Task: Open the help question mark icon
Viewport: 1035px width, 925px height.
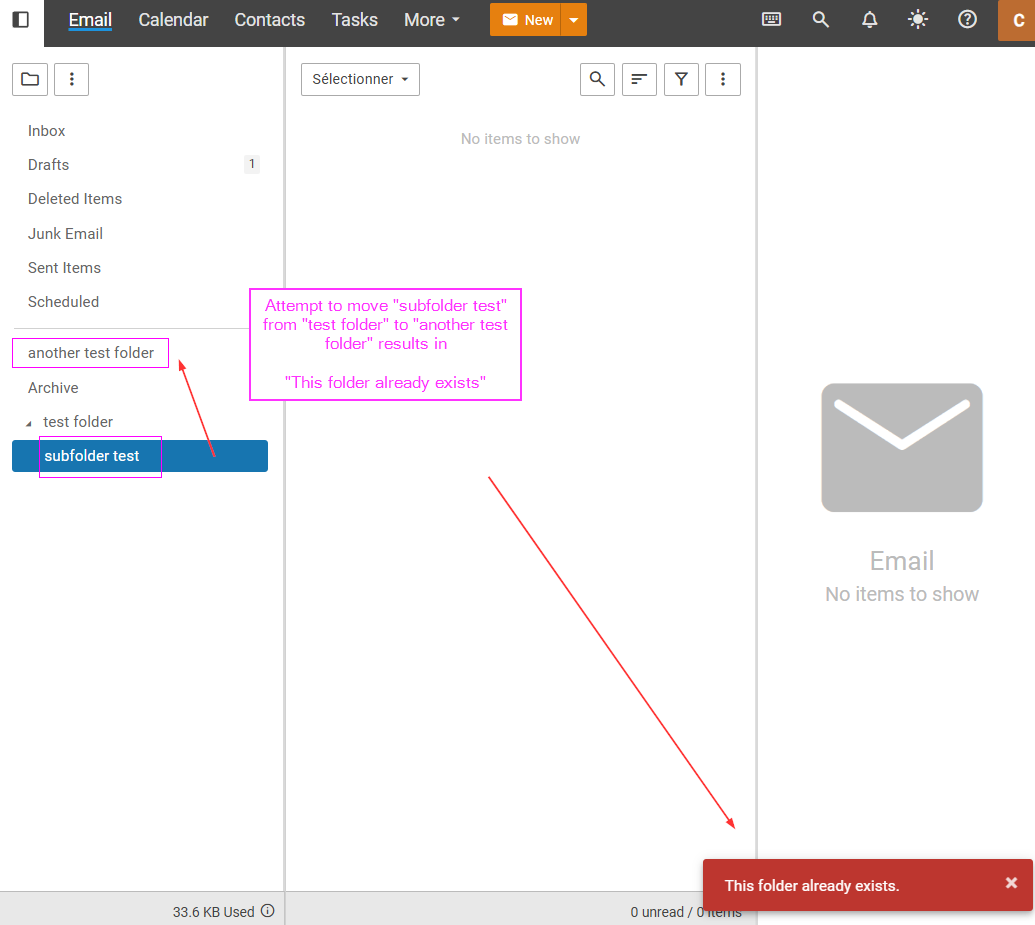Action: 967,20
